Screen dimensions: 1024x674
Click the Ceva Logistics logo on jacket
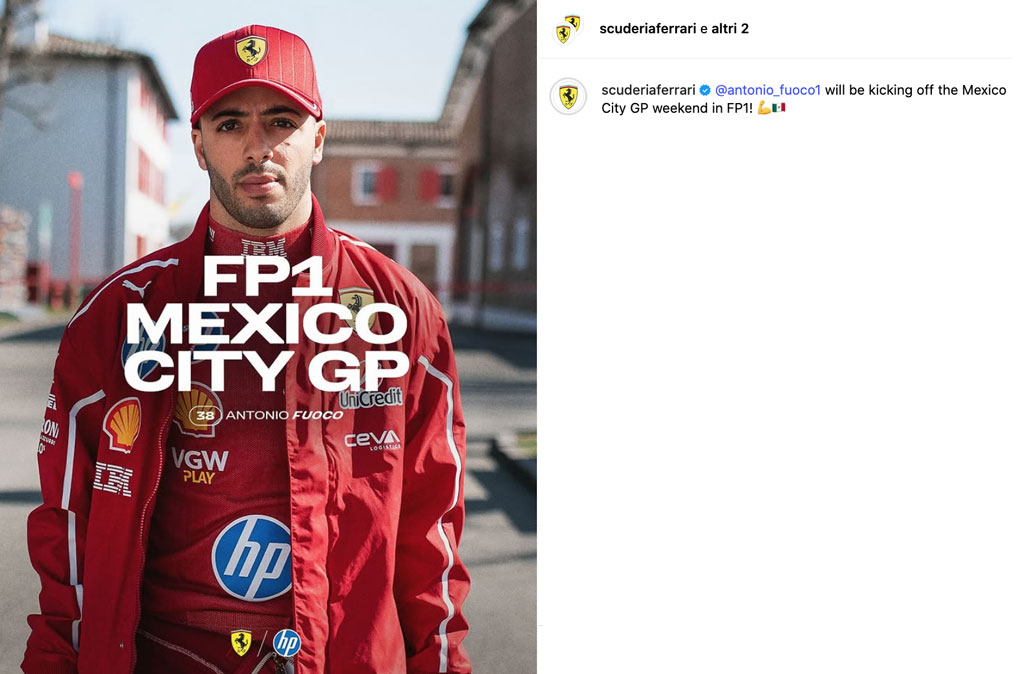coord(372,440)
